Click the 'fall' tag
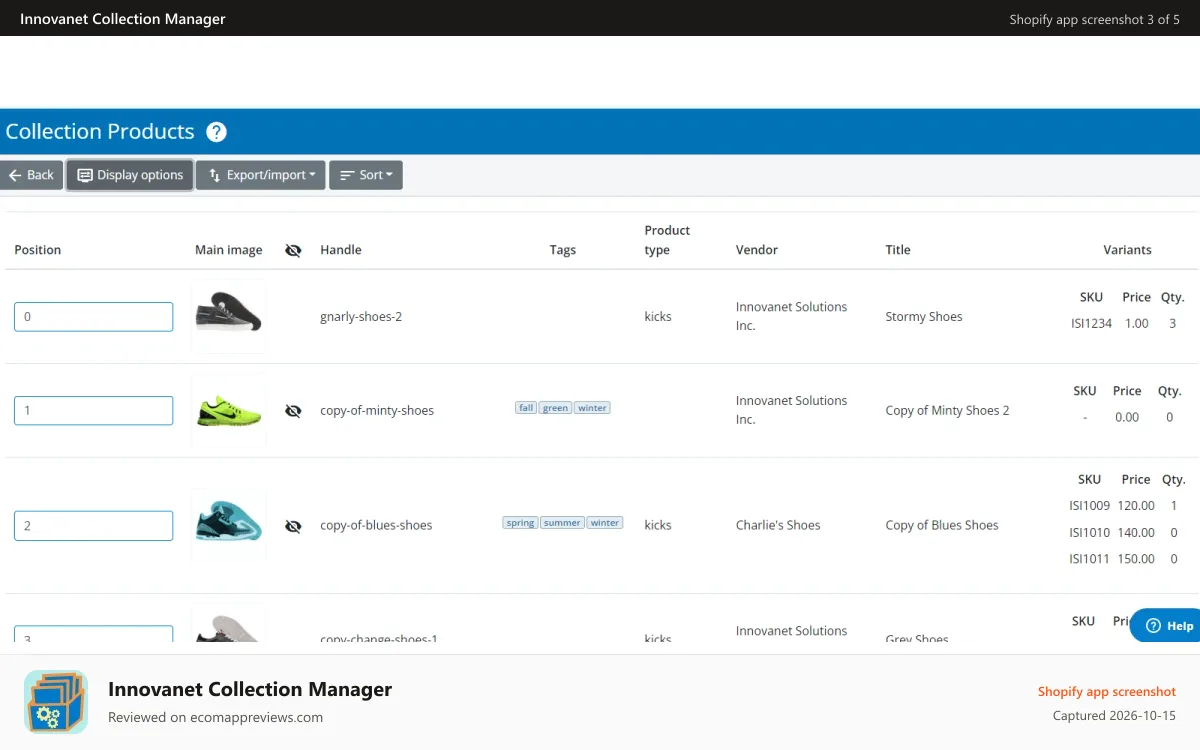1200x750 pixels. [526, 408]
